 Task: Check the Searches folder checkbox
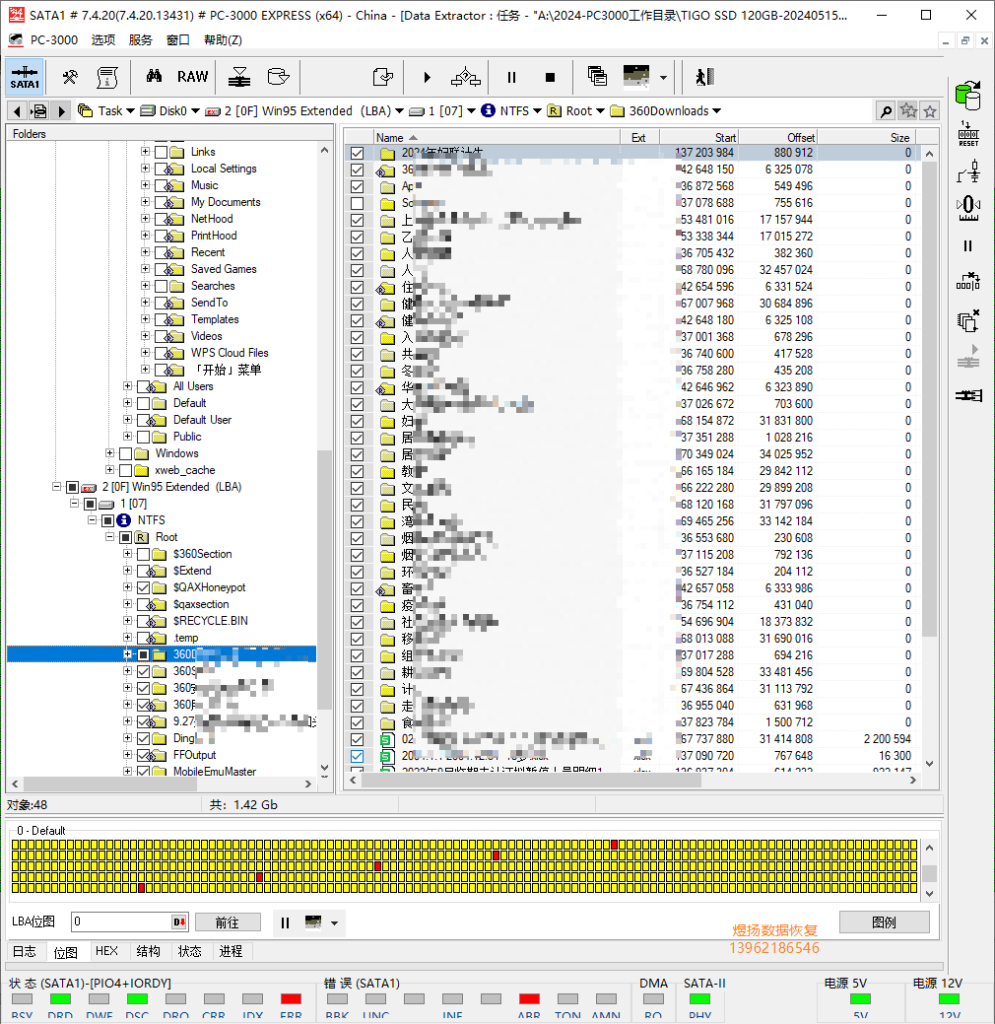161,286
